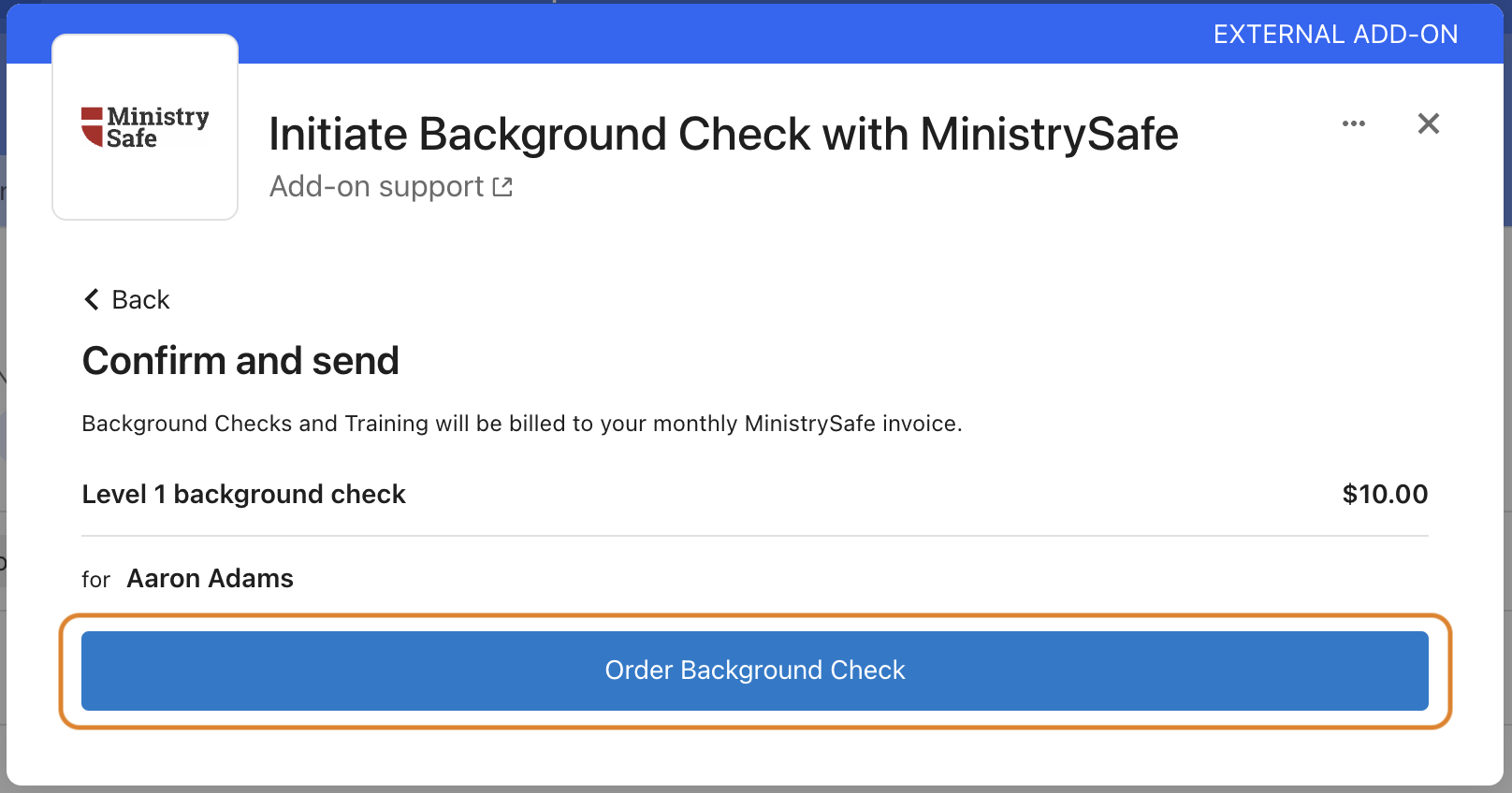Click the MinistrySafe wordmark in the logo tile
Viewport: 1512px width, 793px height.
point(156,127)
